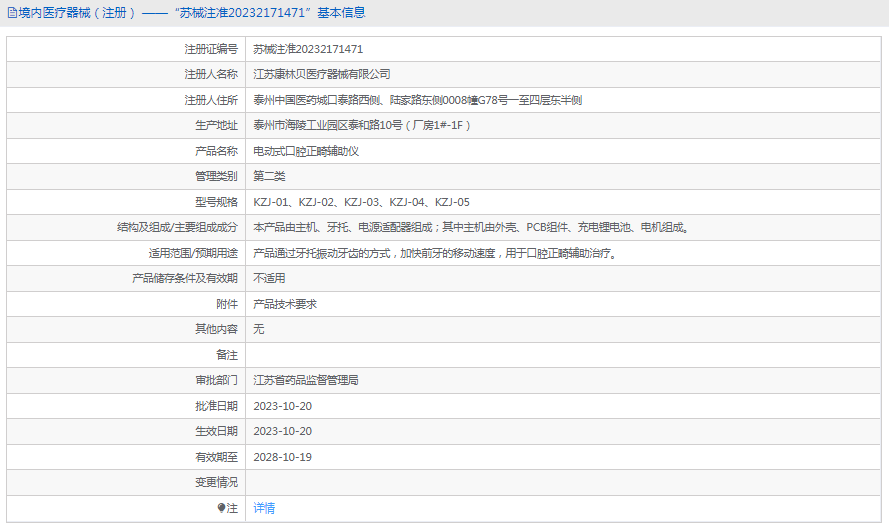The height and width of the screenshot is (529, 889).
Task: Click the 生产地址 row label
Action: (217, 125)
